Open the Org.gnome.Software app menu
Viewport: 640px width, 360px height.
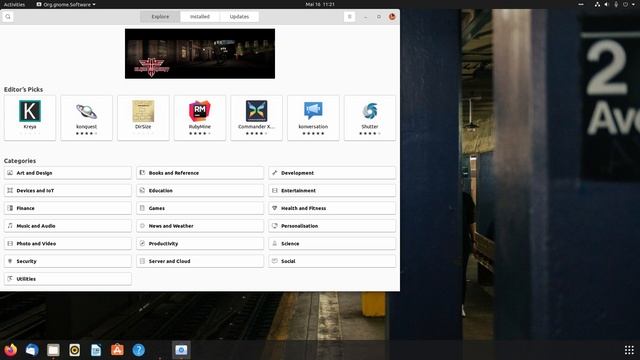(x=66, y=4)
